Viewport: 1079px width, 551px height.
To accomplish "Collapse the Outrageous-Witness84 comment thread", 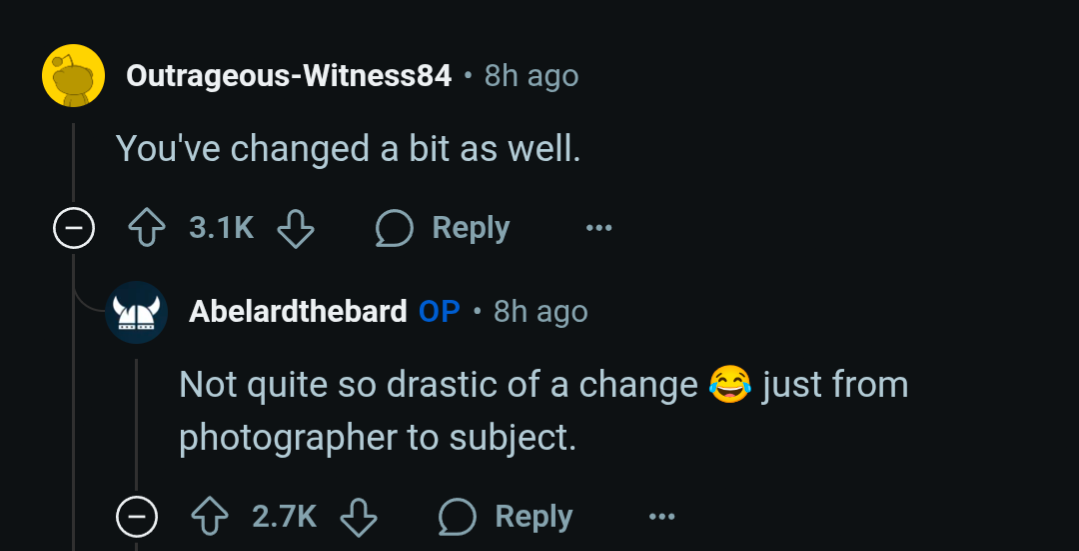I will click(74, 228).
